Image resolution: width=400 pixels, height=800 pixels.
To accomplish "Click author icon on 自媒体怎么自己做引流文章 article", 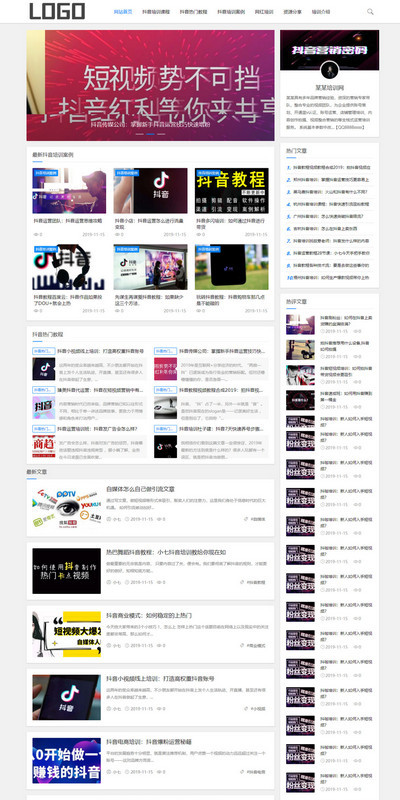I will [x=109, y=519].
